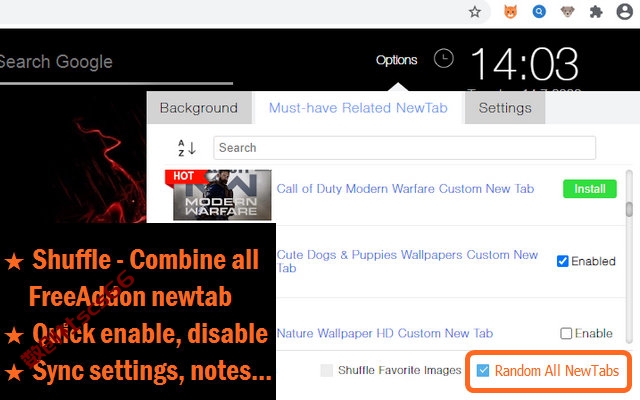The width and height of the screenshot is (640, 400).
Task: Check Enable for Nature Wallpaper HD
Action: (566, 333)
